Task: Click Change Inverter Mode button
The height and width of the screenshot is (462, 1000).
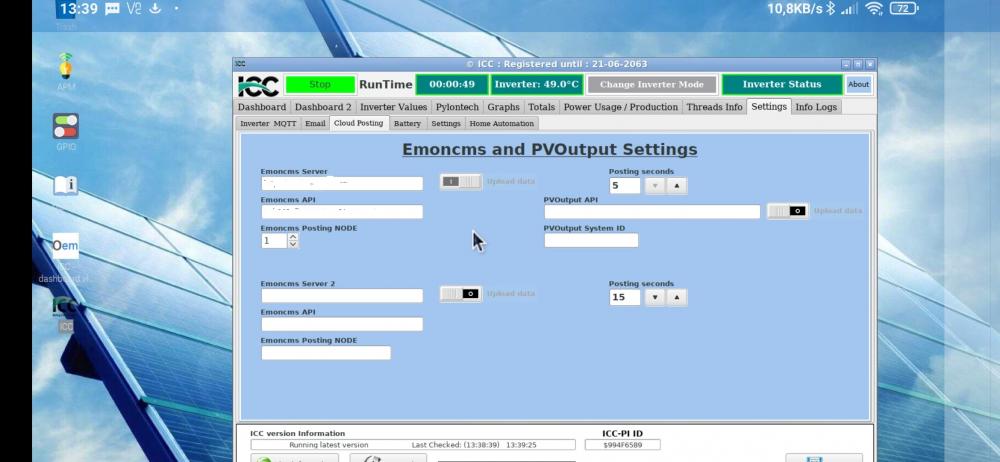Action: click(x=652, y=84)
